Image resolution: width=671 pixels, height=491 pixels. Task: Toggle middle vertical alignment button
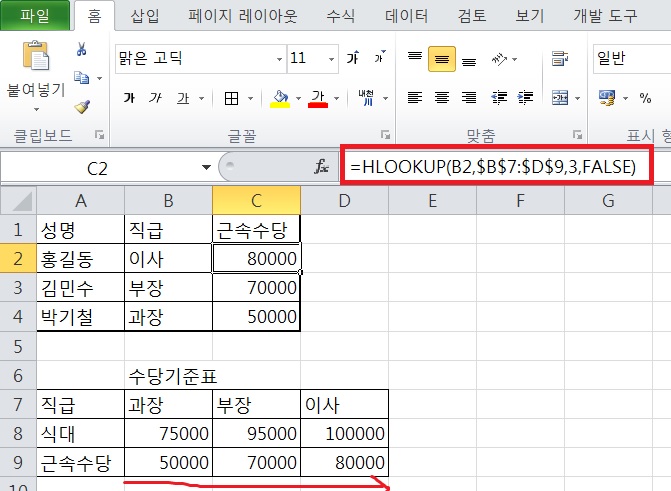click(442, 59)
